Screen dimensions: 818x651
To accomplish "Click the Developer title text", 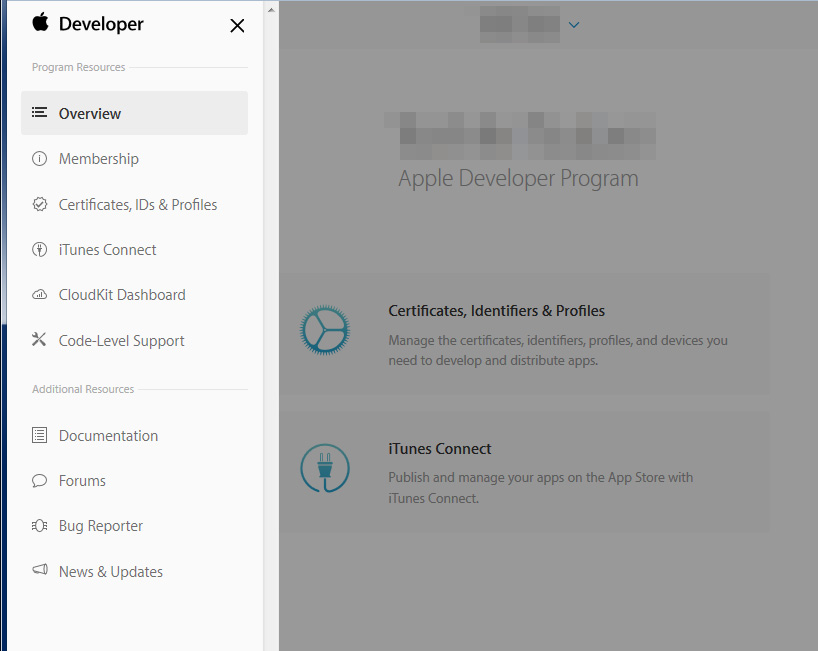I will tap(101, 24).
